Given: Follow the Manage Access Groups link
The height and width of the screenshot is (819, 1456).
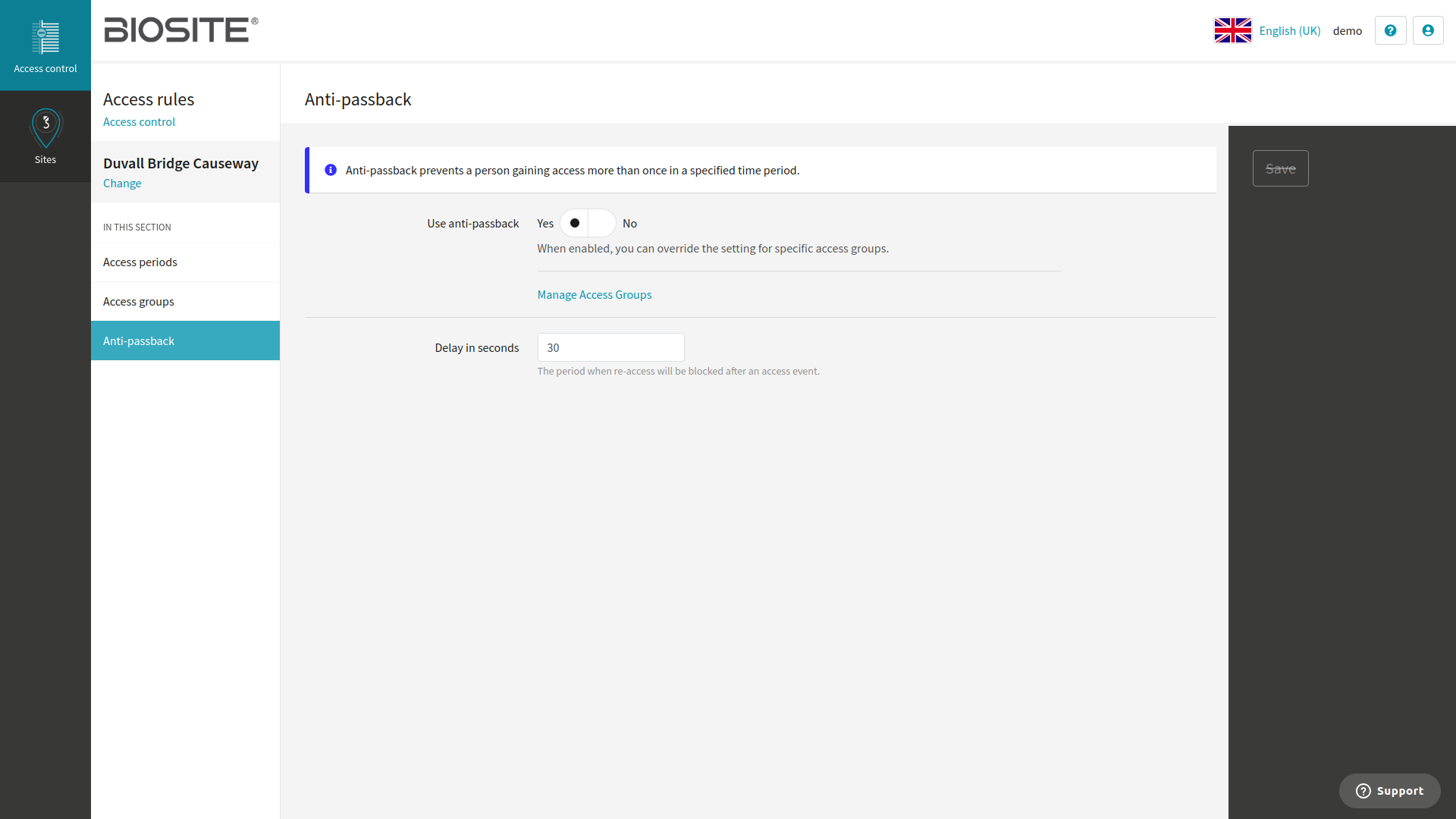Looking at the screenshot, I should pyautogui.click(x=595, y=295).
